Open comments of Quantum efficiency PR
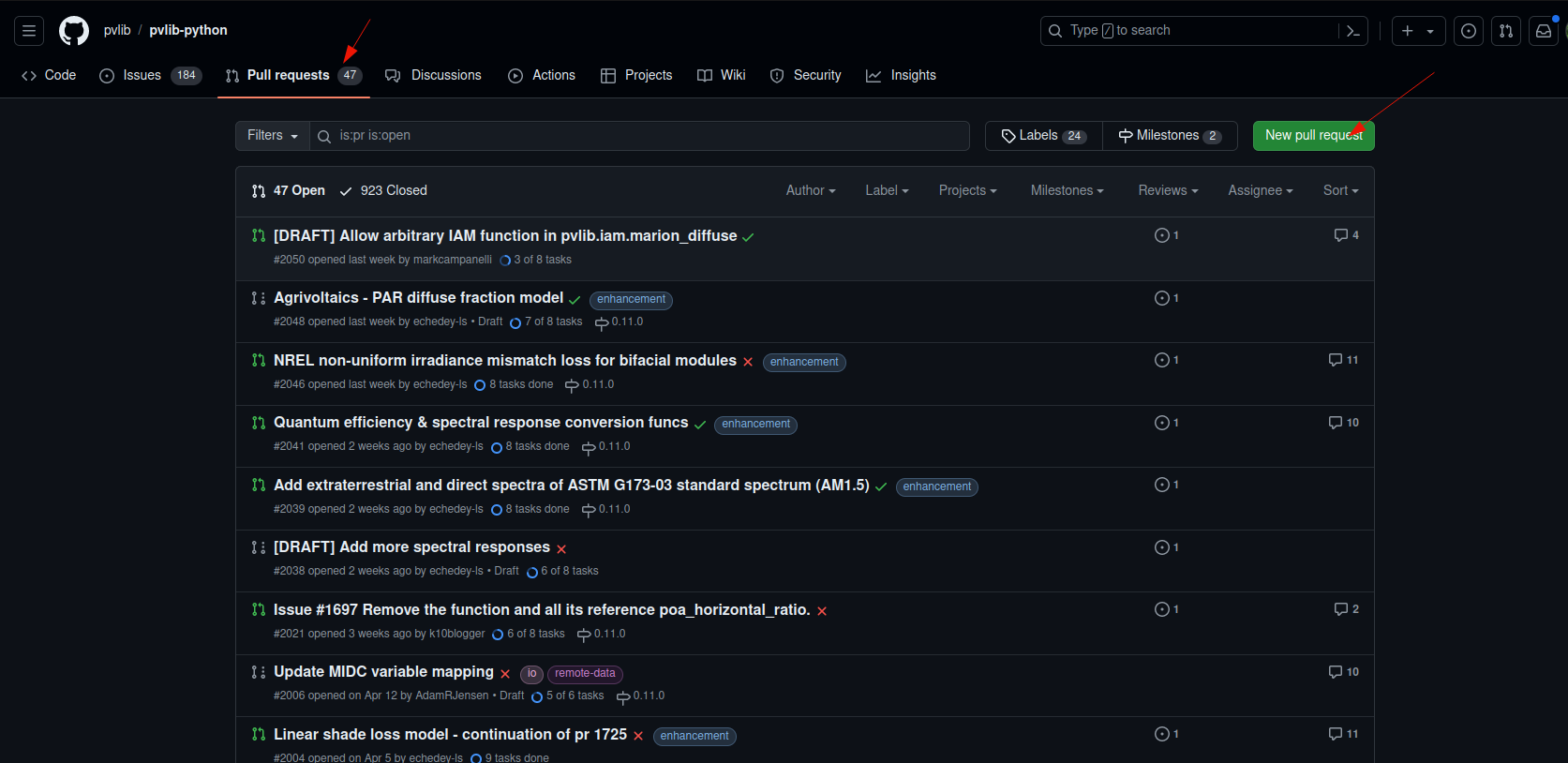Image resolution: width=1568 pixels, height=763 pixels. (x=1343, y=423)
